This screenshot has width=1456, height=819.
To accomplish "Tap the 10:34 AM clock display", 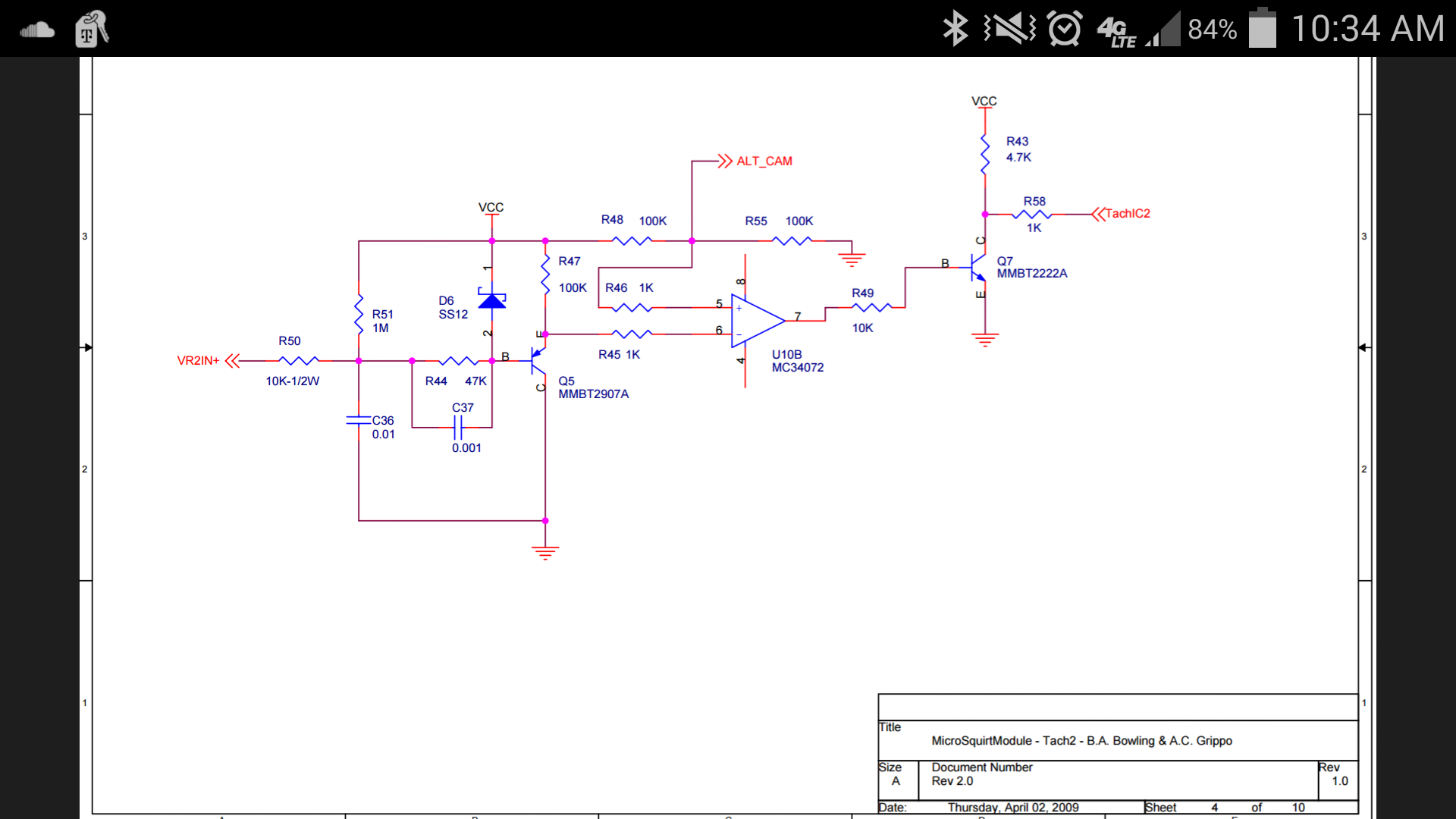I will click(x=1367, y=30).
